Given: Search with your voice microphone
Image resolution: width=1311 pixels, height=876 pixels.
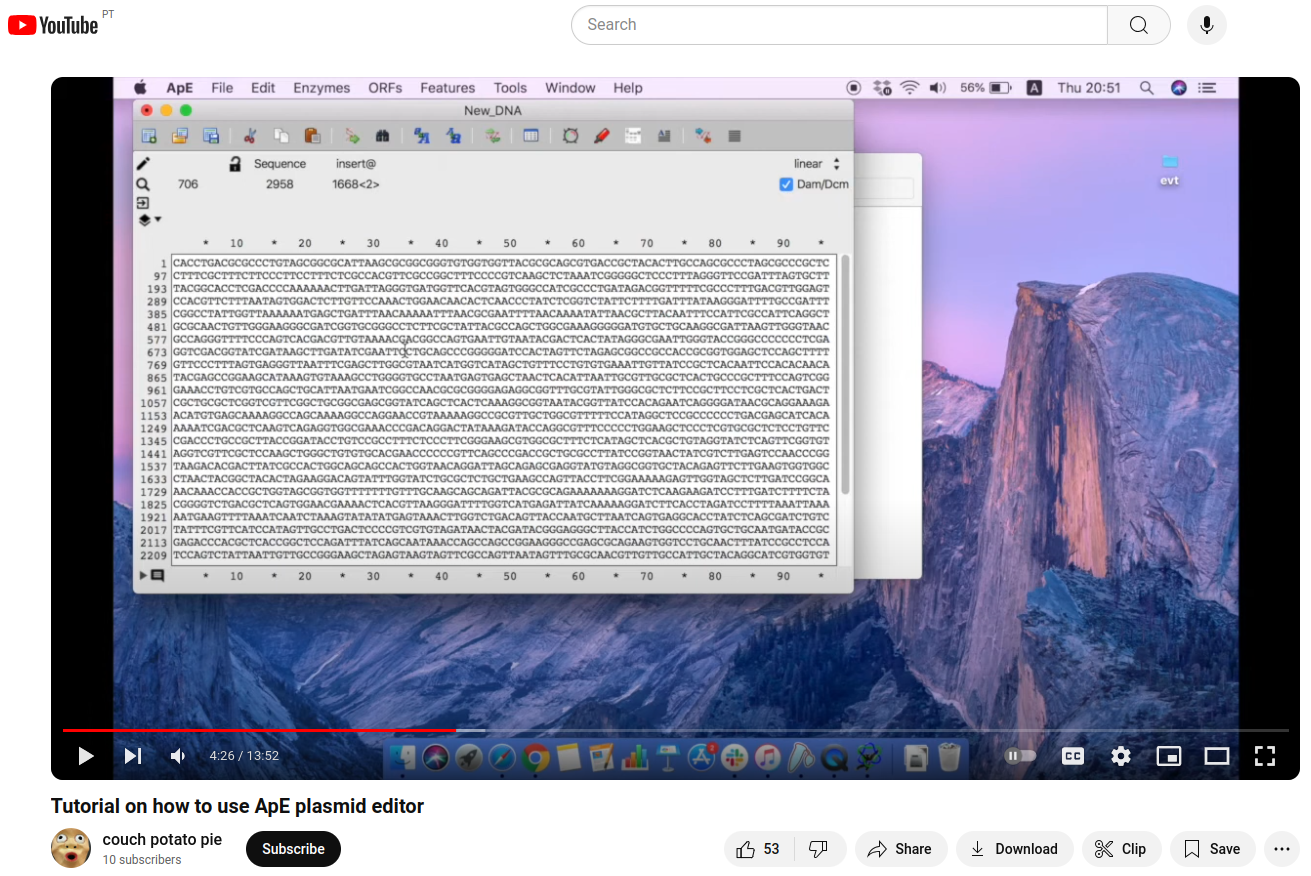Looking at the screenshot, I should 1207,25.
